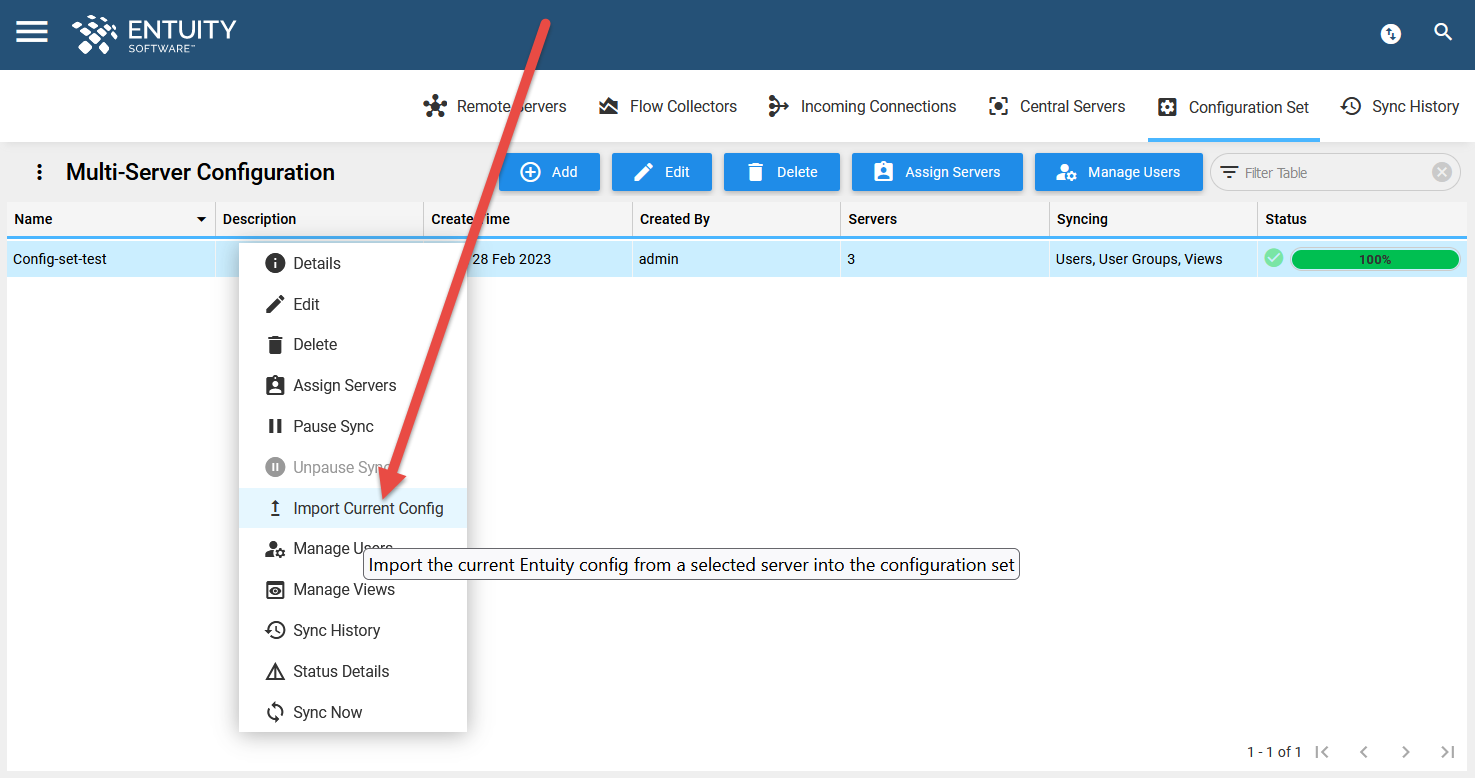Image resolution: width=1475 pixels, height=778 pixels.
Task: Sort by Name column dropdown arrow
Action: pyautogui.click(x=201, y=219)
